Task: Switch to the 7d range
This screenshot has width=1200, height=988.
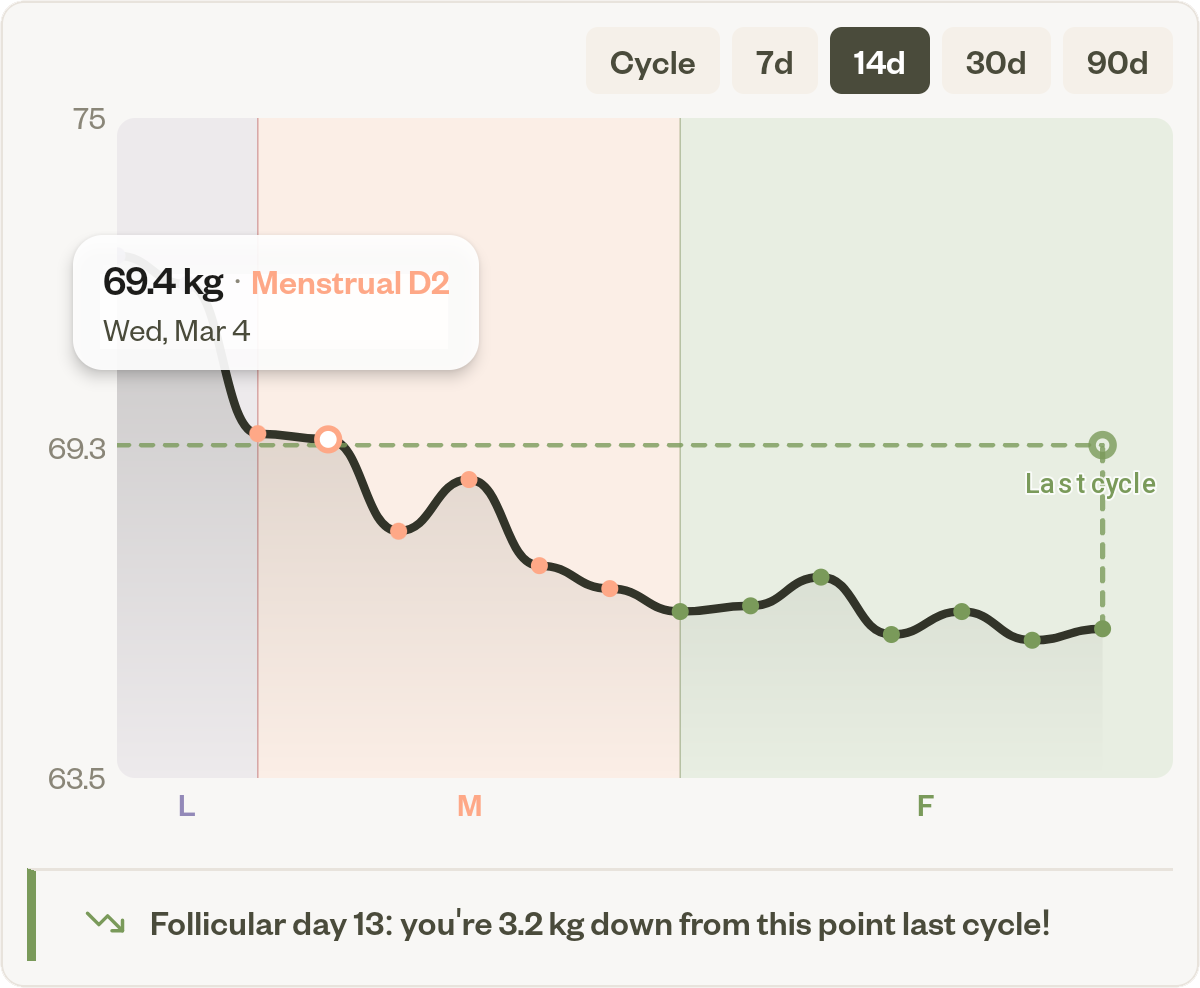Action: pyautogui.click(x=774, y=61)
